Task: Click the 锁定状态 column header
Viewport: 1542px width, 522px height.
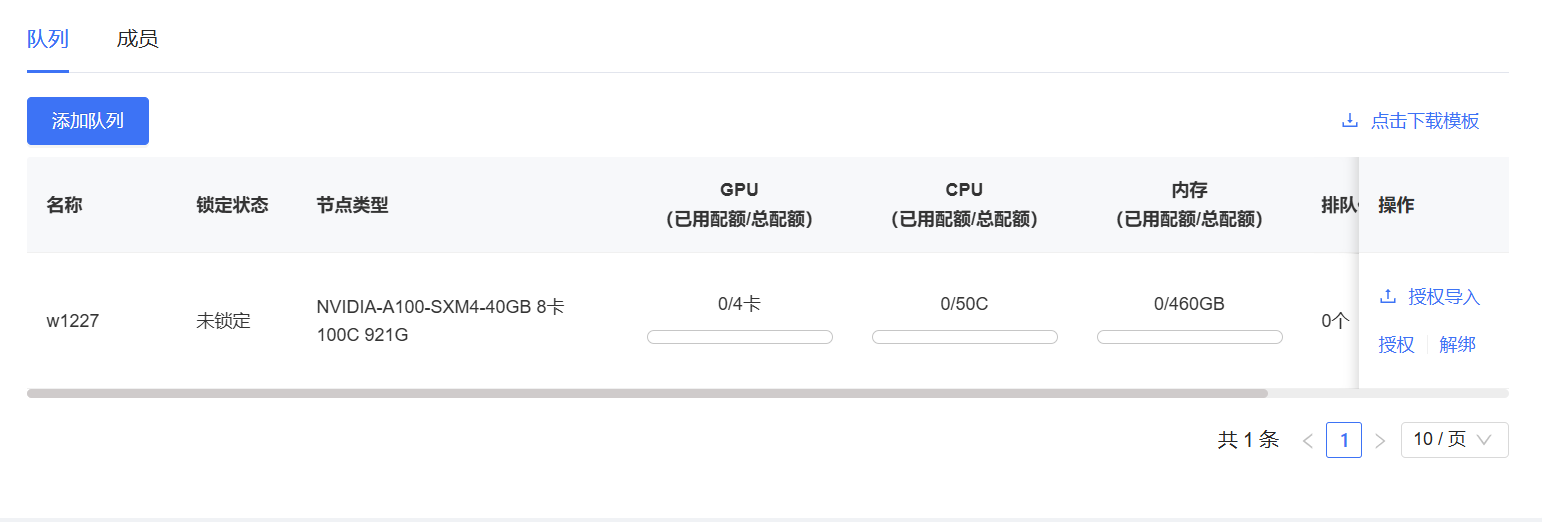Action: pyautogui.click(x=233, y=205)
